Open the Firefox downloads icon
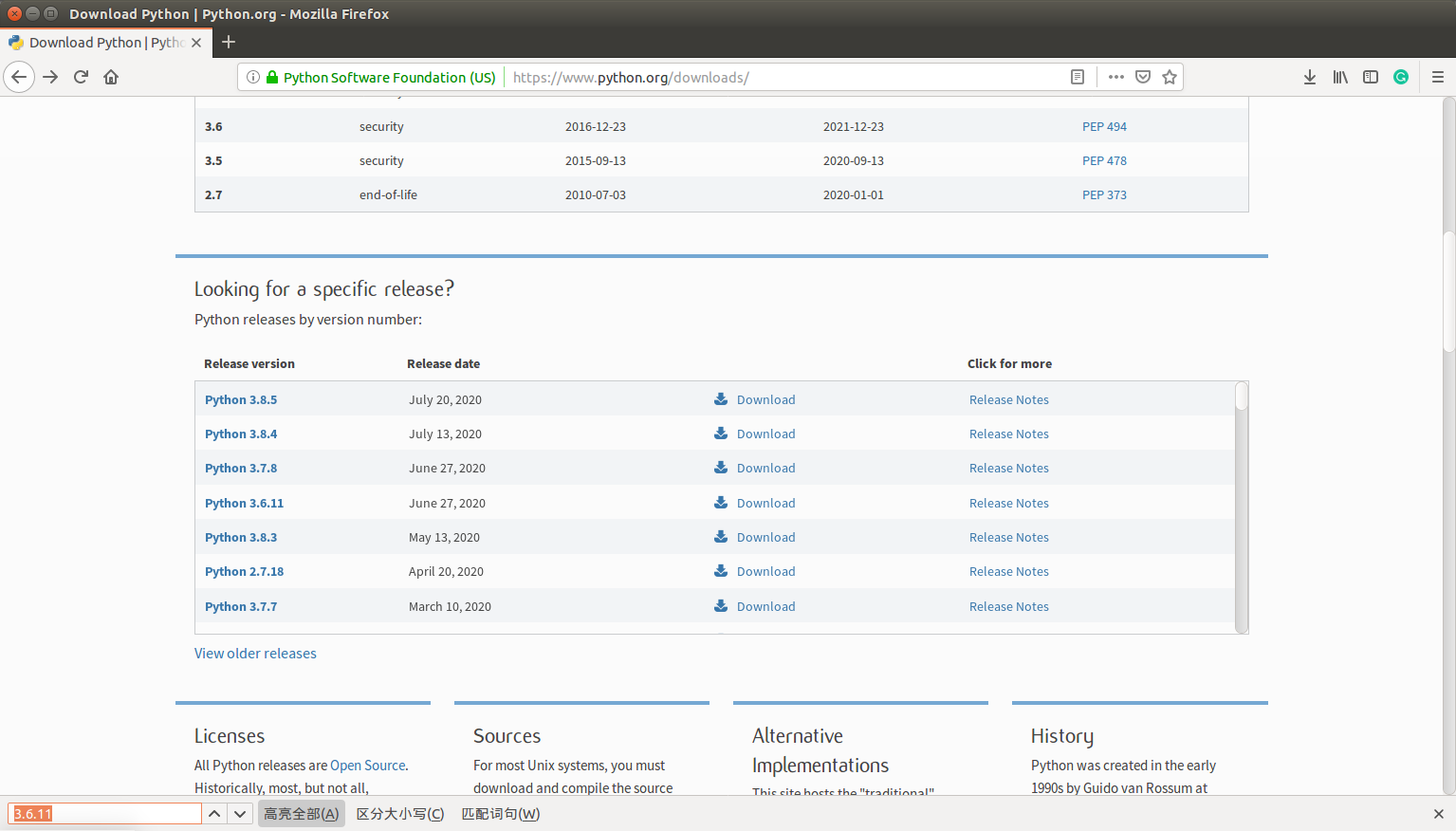This screenshot has height=831, width=1456. tap(1309, 77)
